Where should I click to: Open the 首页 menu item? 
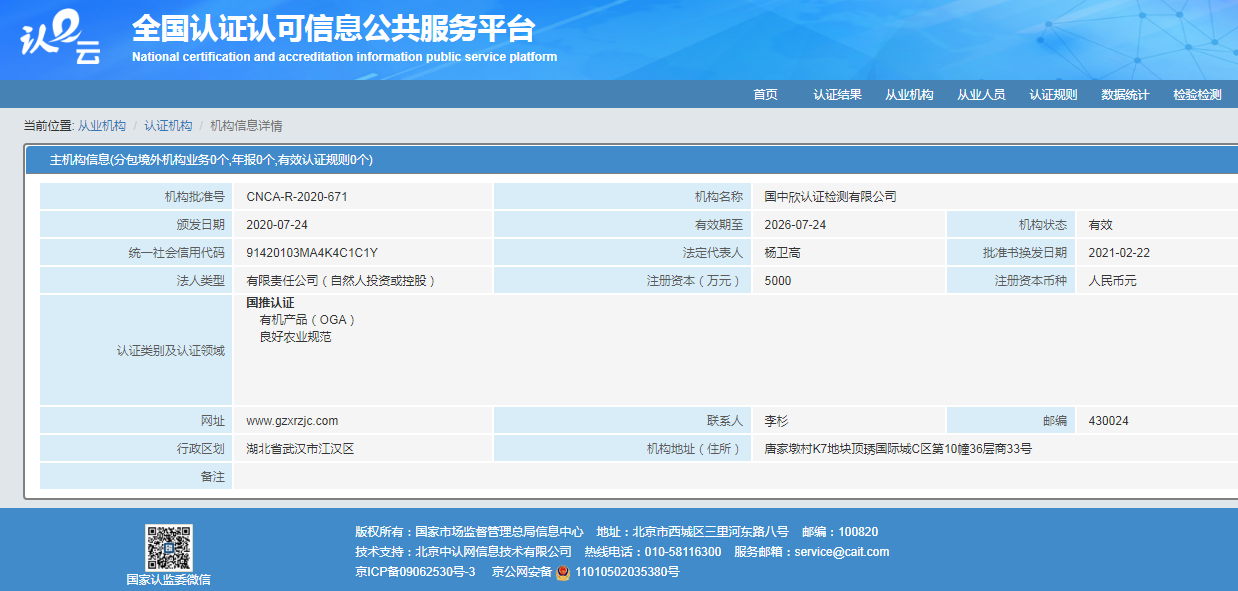click(x=765, y=95)
